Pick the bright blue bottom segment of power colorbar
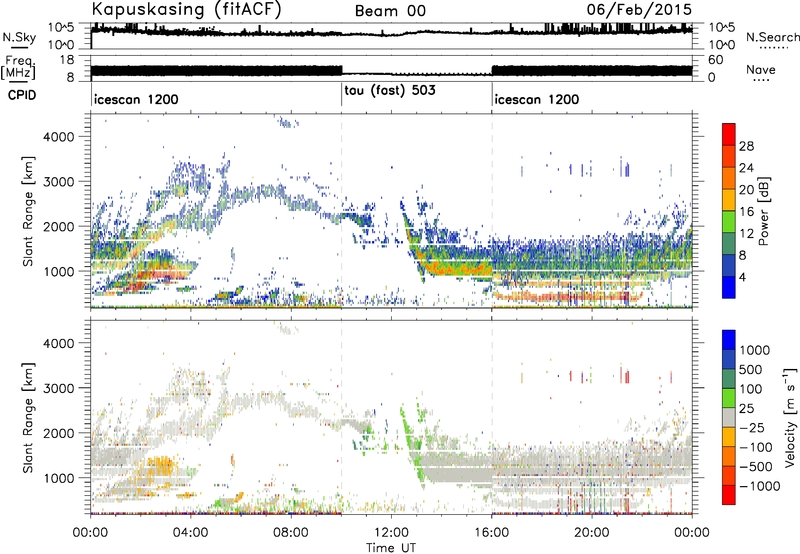800x554 pixels. pyautogui.click(x=729, y=287)
